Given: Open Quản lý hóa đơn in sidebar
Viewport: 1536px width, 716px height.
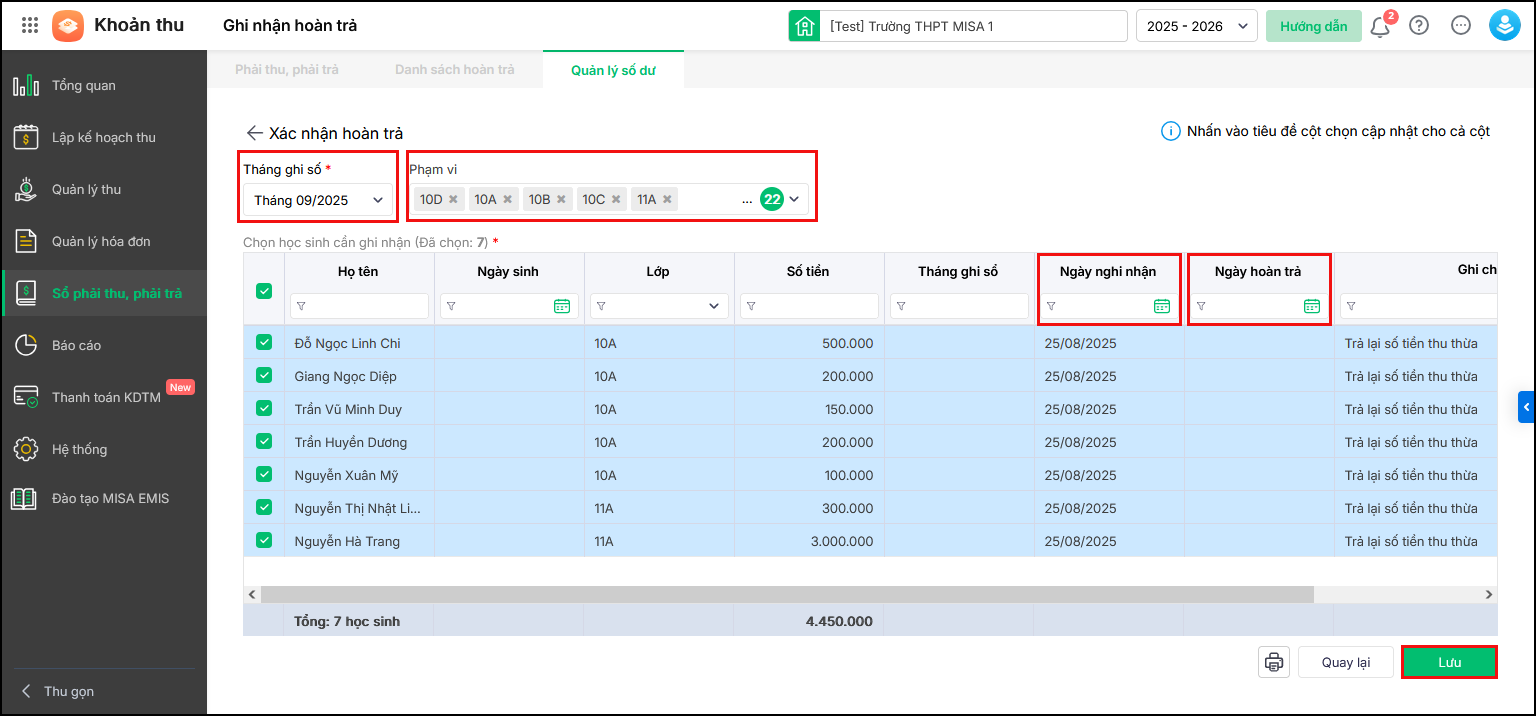Looking at the screenshot, I should [101, 241].
